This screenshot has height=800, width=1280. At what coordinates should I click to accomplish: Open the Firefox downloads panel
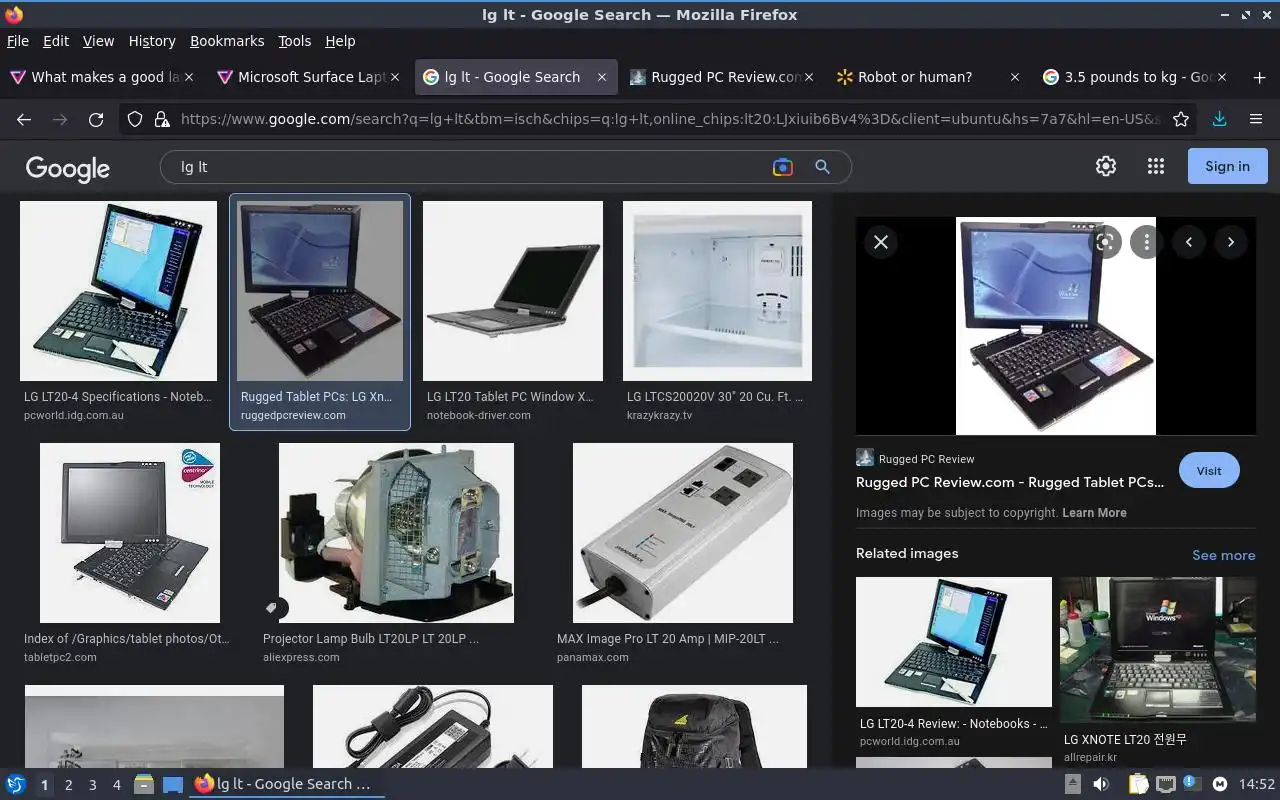pos(1219,119)
